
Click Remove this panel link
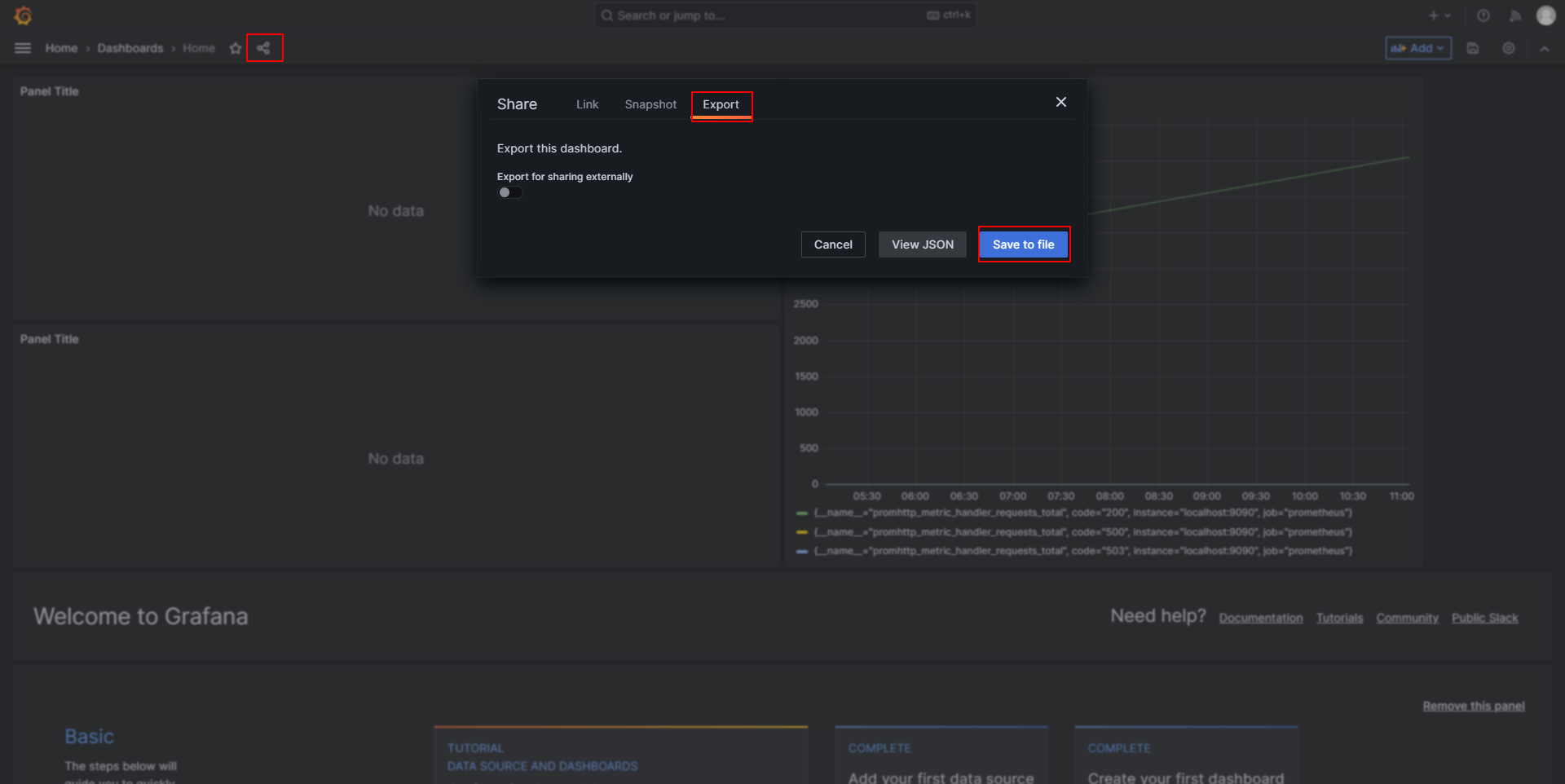(1474, 706)
